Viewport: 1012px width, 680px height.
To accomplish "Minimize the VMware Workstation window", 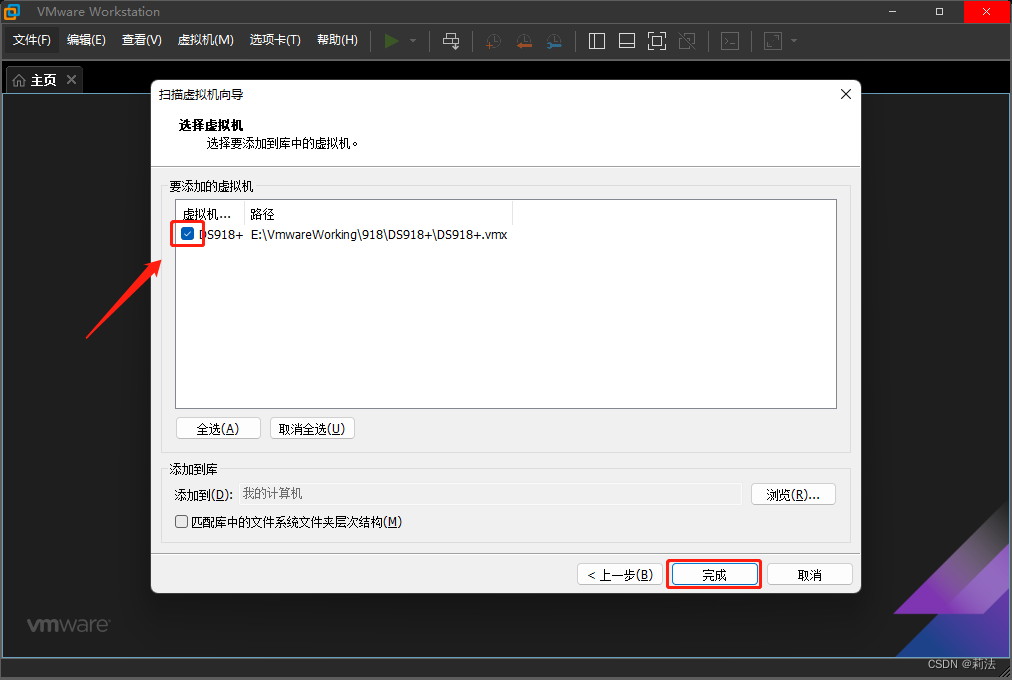I will tap(893, 12).
